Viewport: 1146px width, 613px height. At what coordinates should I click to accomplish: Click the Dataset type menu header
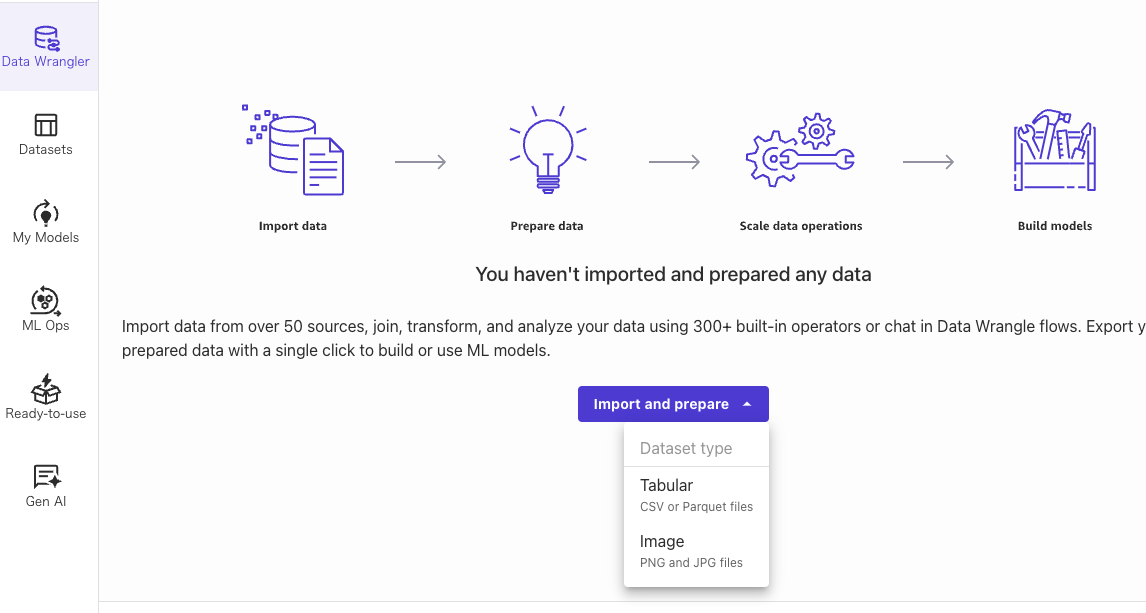(686, 449)
